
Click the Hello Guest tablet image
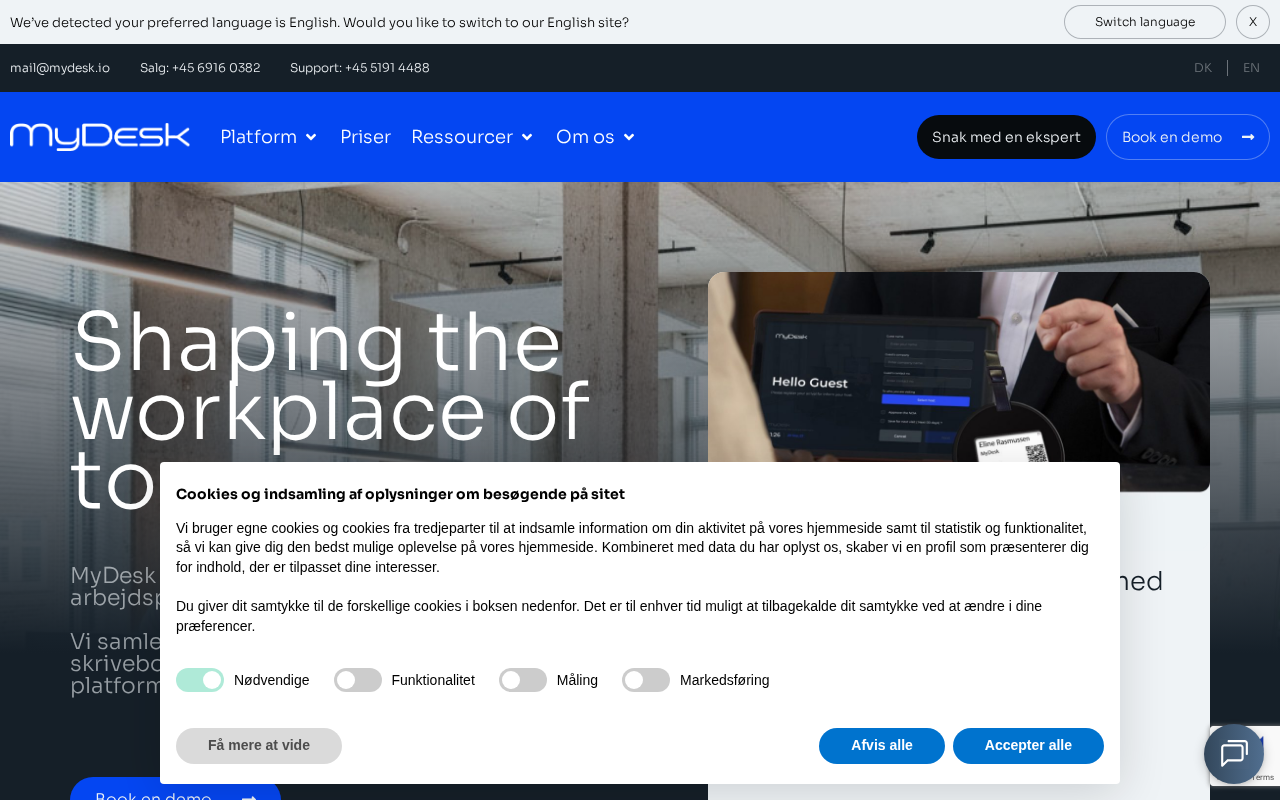[x=959, y=381]
